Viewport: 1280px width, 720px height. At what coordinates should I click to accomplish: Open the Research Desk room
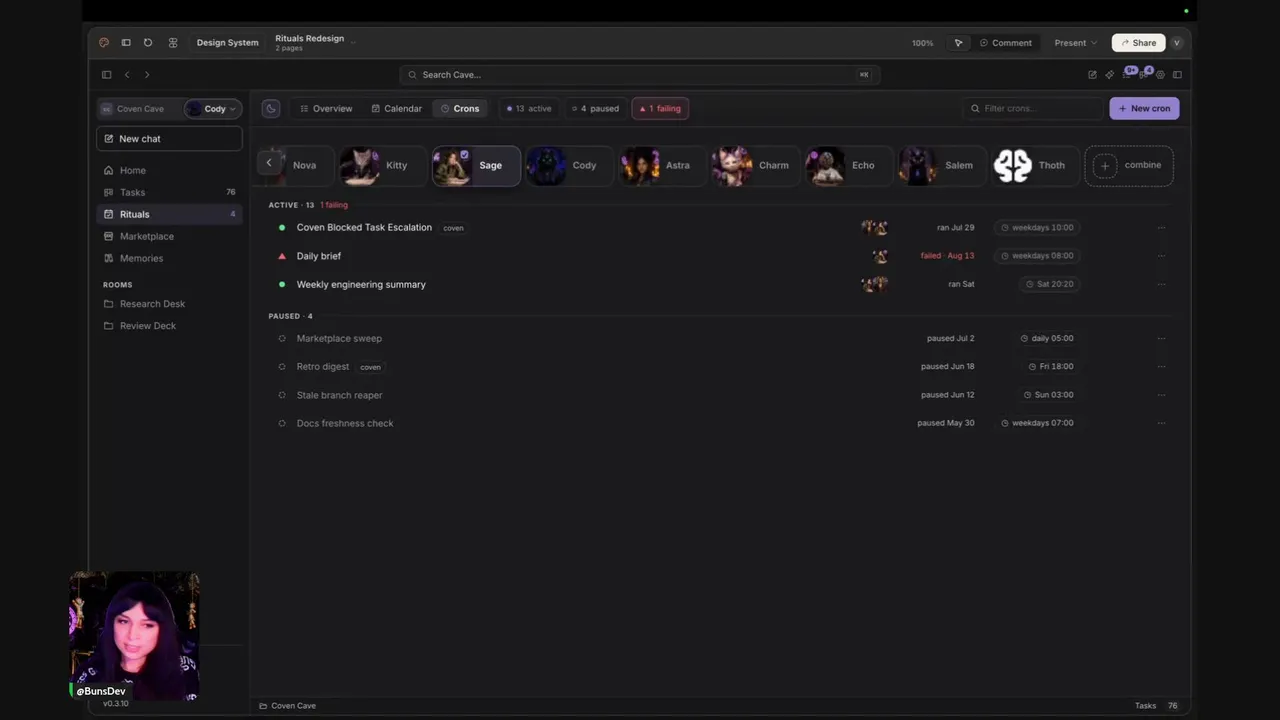[x=169, y=304]
